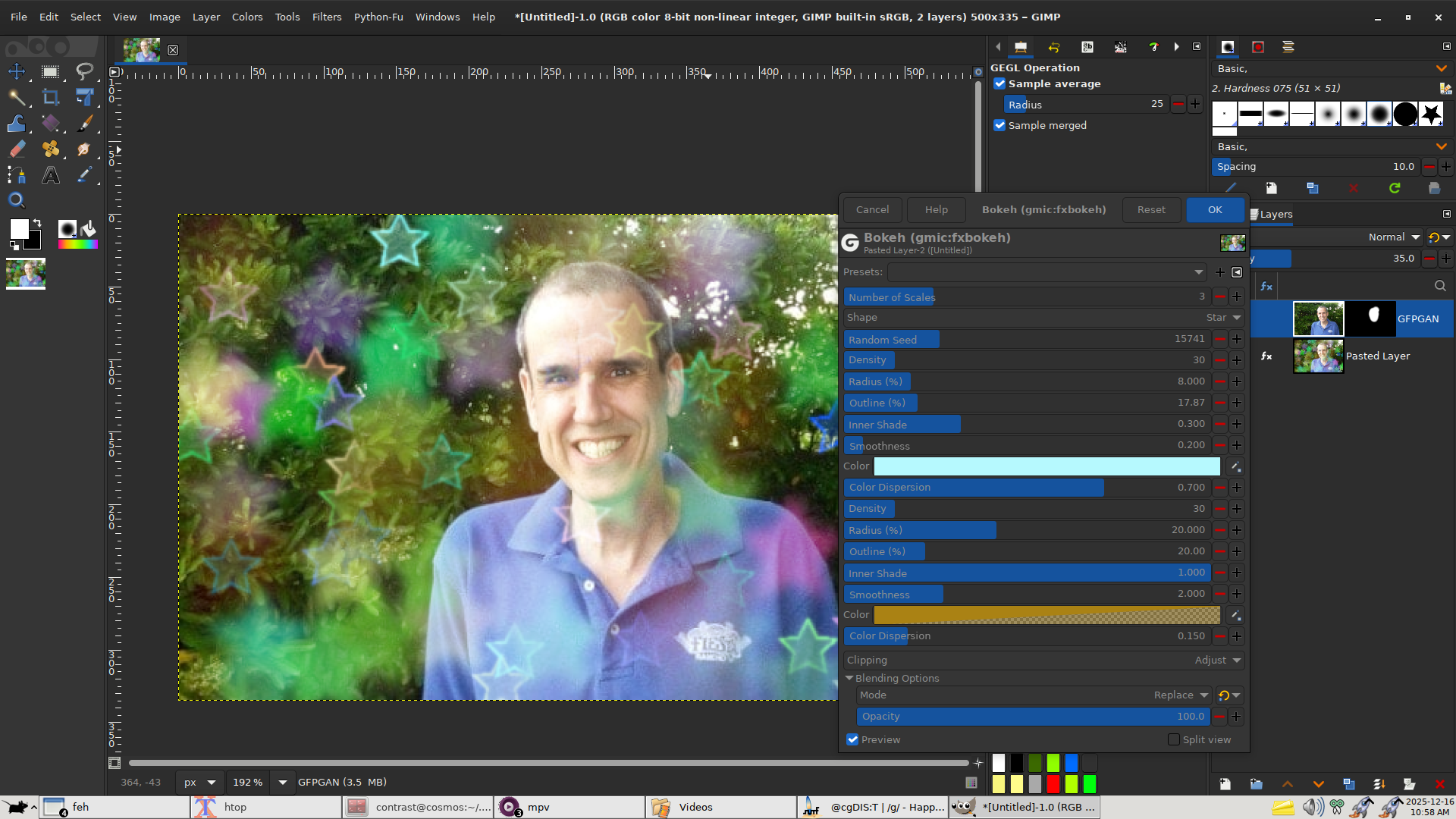Select the Text tool

coord(51,175)
